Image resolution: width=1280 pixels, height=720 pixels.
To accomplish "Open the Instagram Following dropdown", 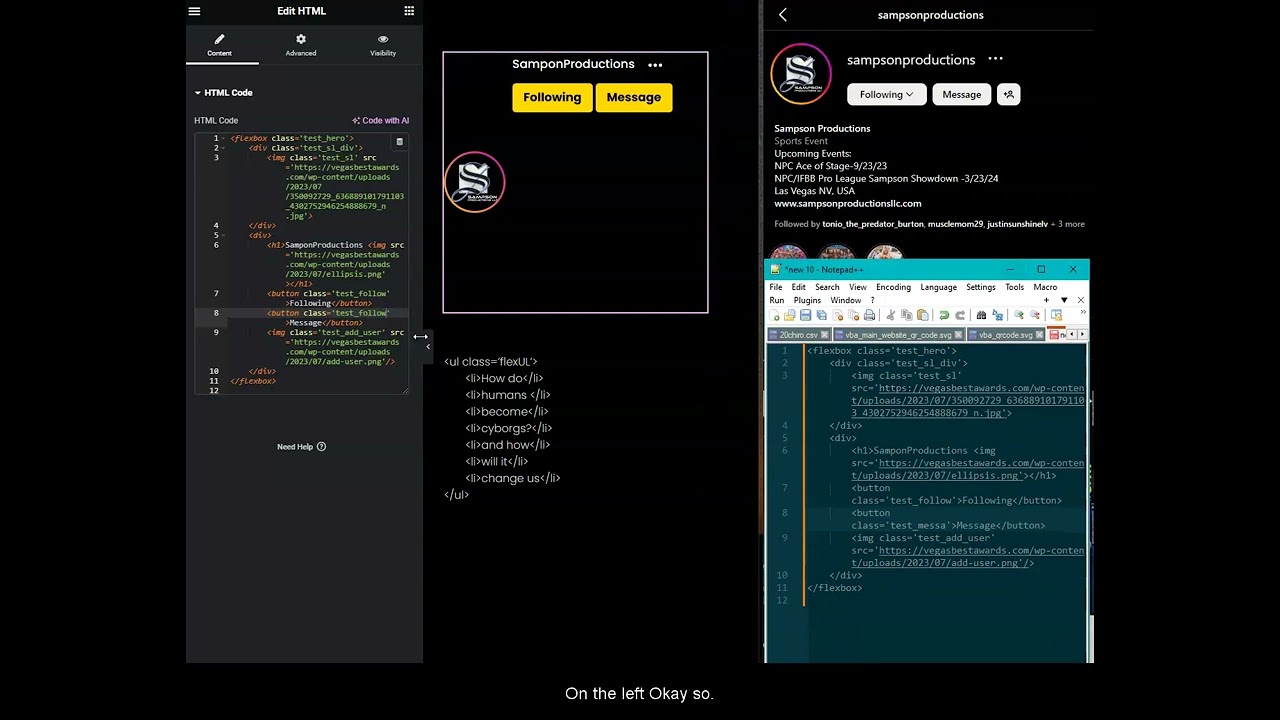I will coord(886,95).
